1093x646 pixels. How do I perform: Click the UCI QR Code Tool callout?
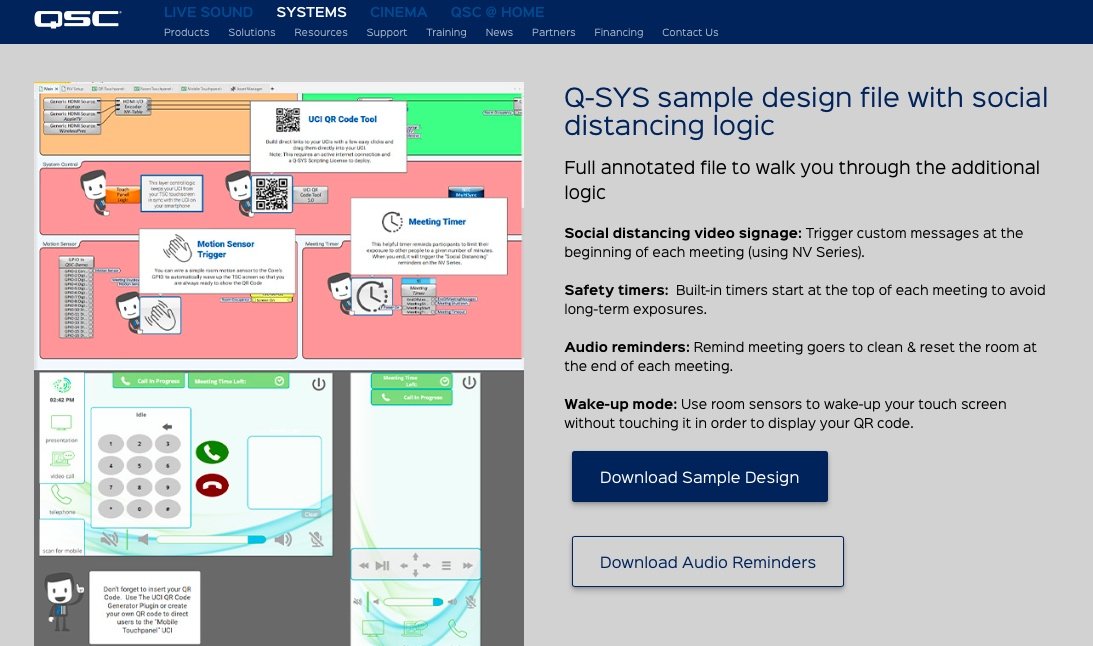click(328, 137)
